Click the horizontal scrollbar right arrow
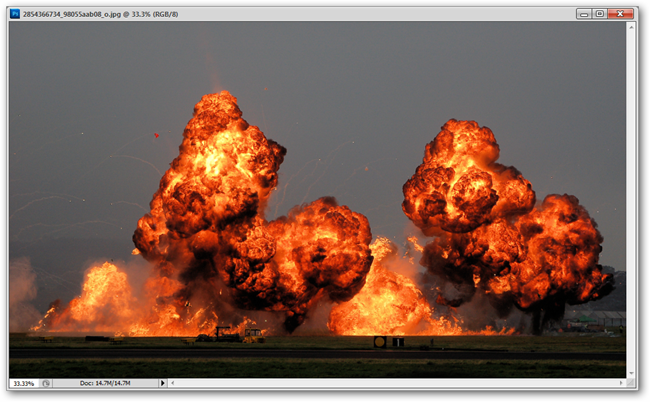Viewport: 650px width, 402px height. point(621,383)
